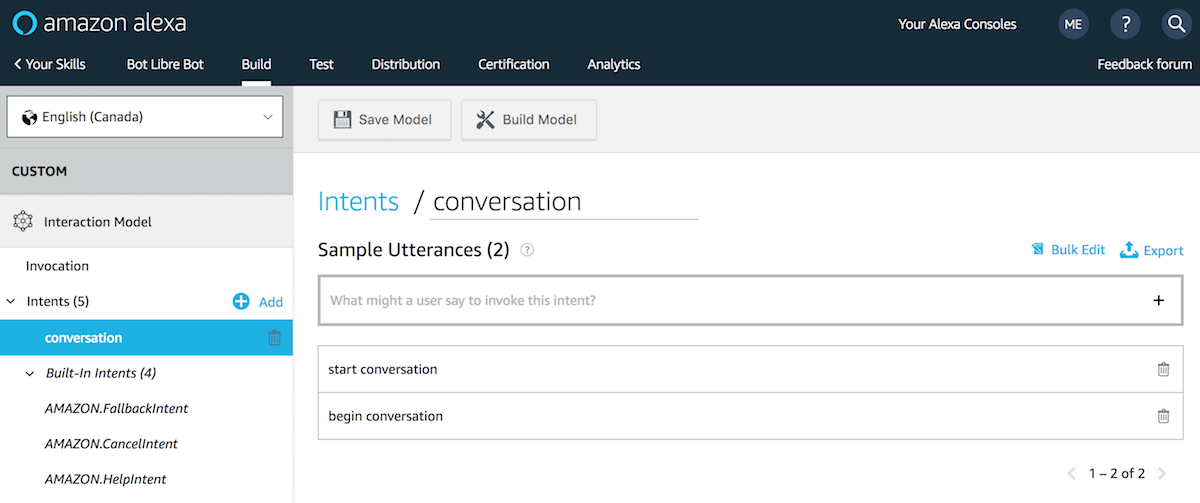The height and width of the screenshot is (503, 1200).
Task: Click the Sample Utterances help tooltip icon
Action: (527, 250)
